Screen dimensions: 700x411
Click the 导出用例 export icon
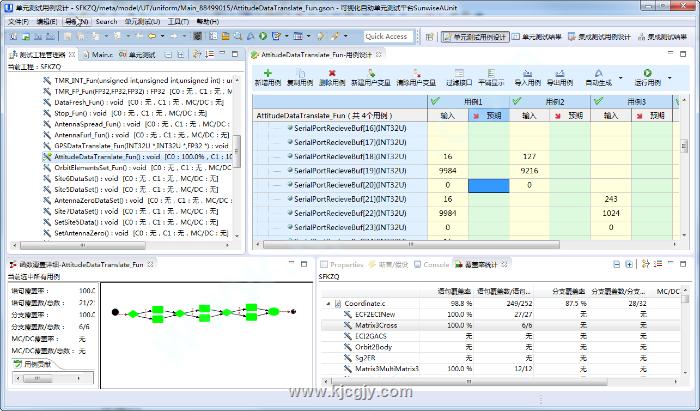click(559, 73)
